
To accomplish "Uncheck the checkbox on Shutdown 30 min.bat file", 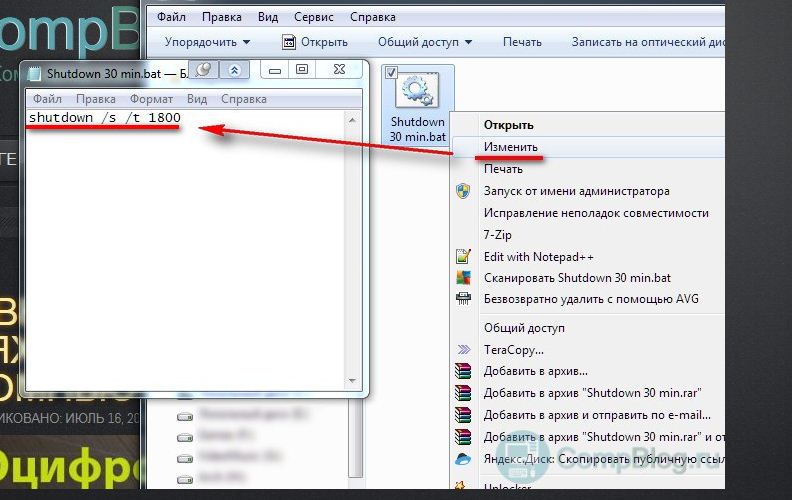I will tap(391, 72).
